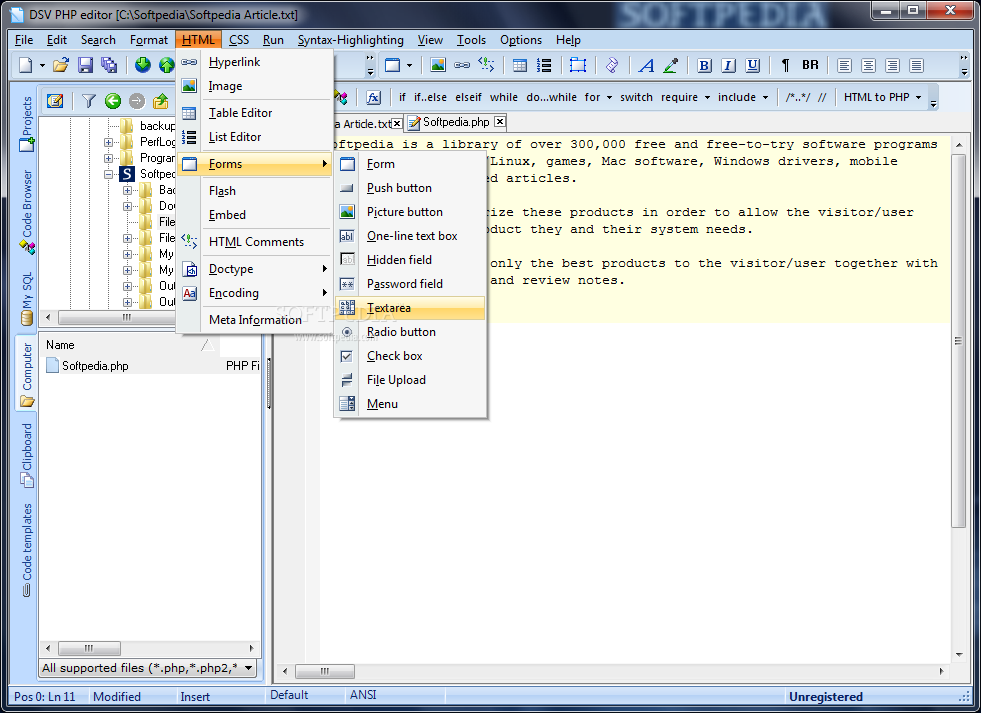This screenshot has height=713, width=981.
Task: Click the edit note icon in file panel
Action: pos(55,101)
